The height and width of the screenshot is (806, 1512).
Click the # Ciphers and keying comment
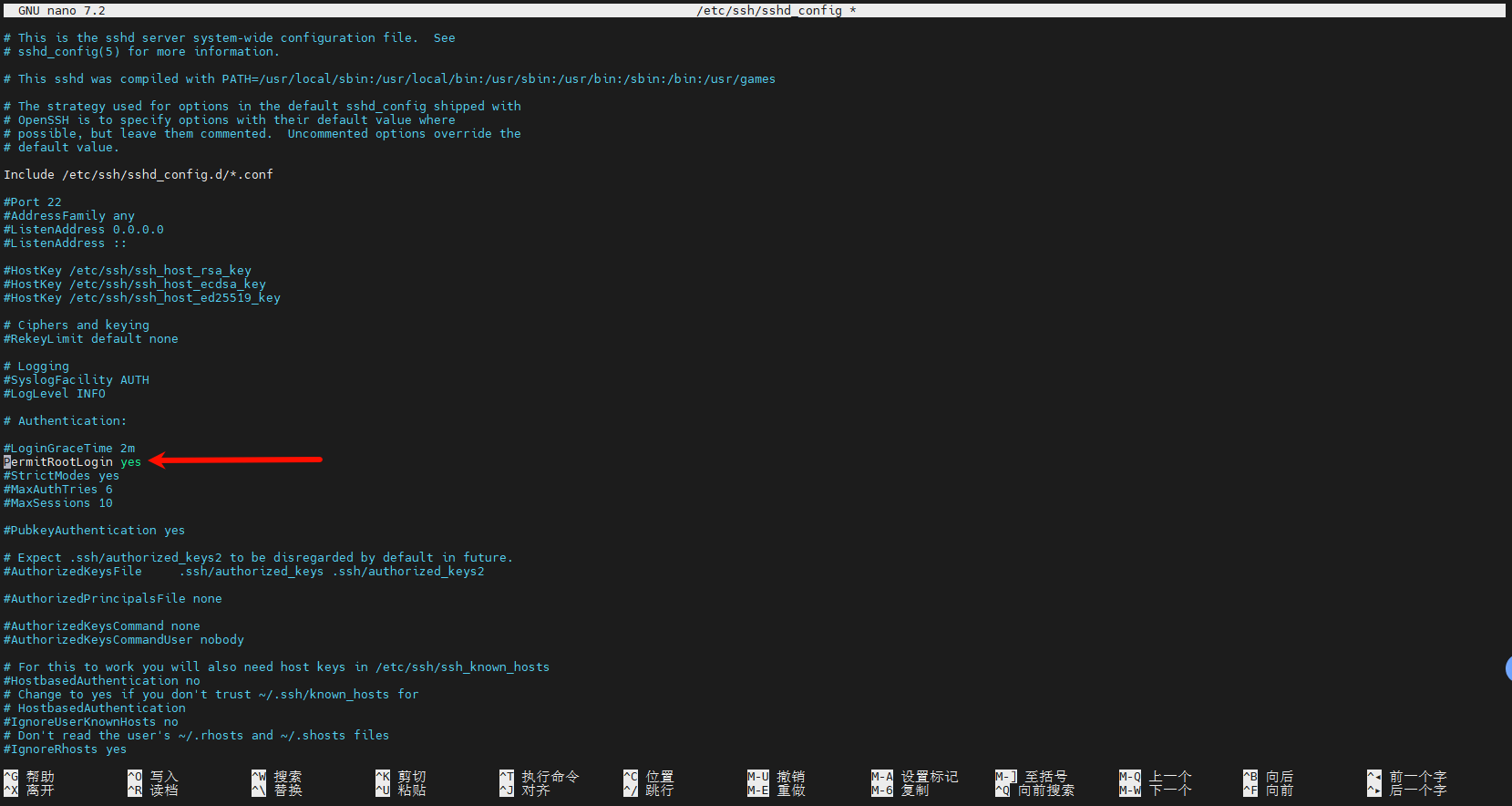pos(77,325)
